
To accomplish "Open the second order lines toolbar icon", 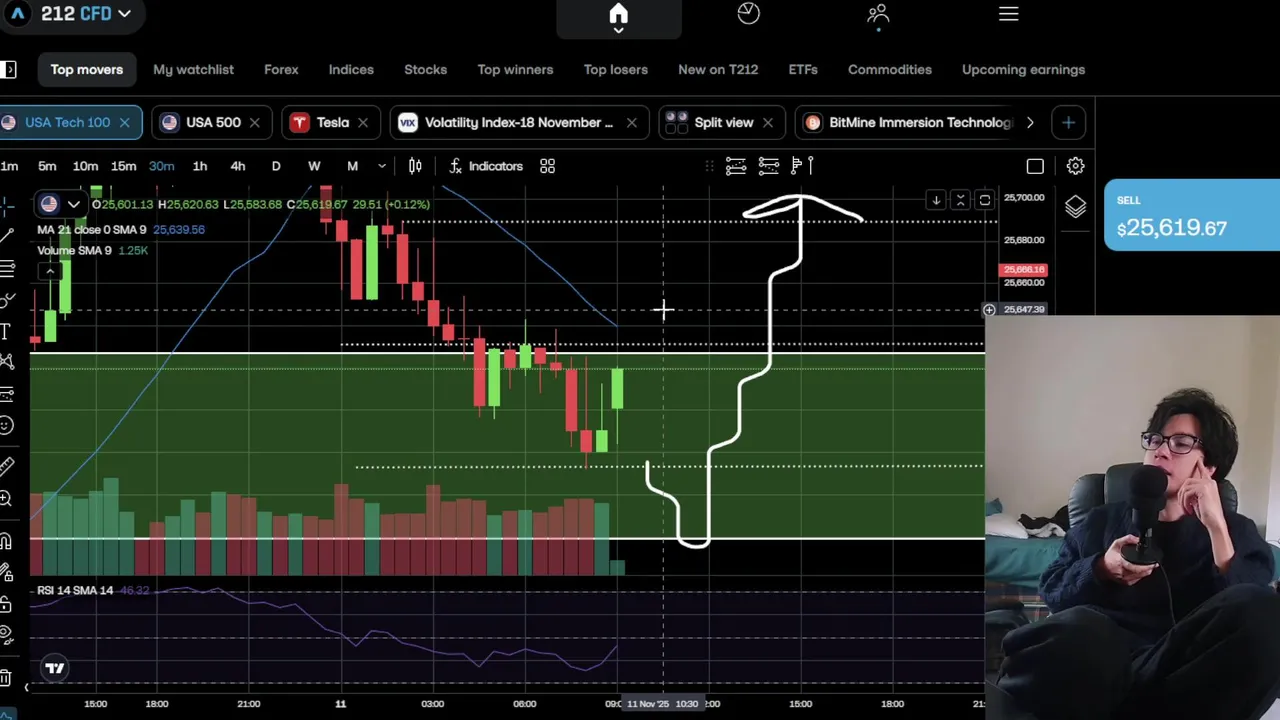I will [769, 166].
